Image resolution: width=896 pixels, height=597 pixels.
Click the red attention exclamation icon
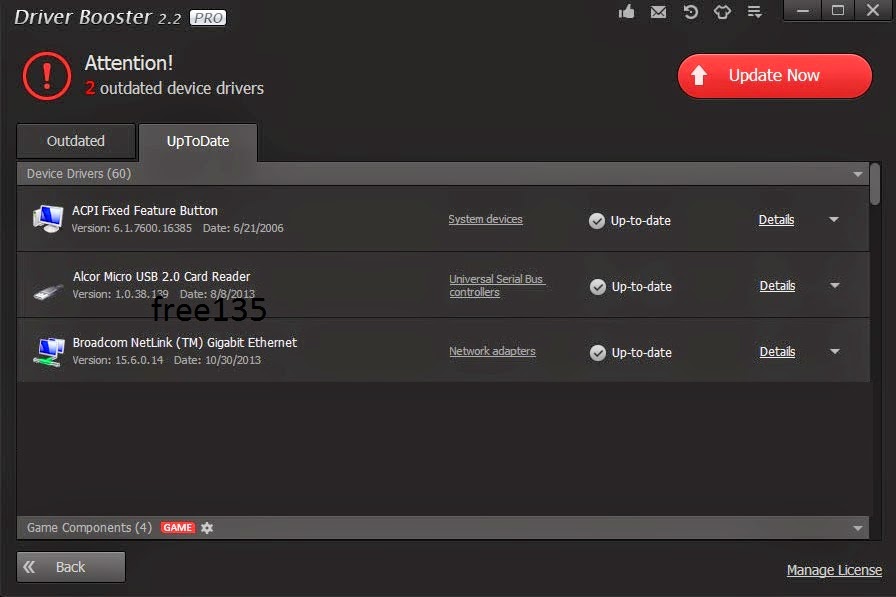click(x=47, y=76)
